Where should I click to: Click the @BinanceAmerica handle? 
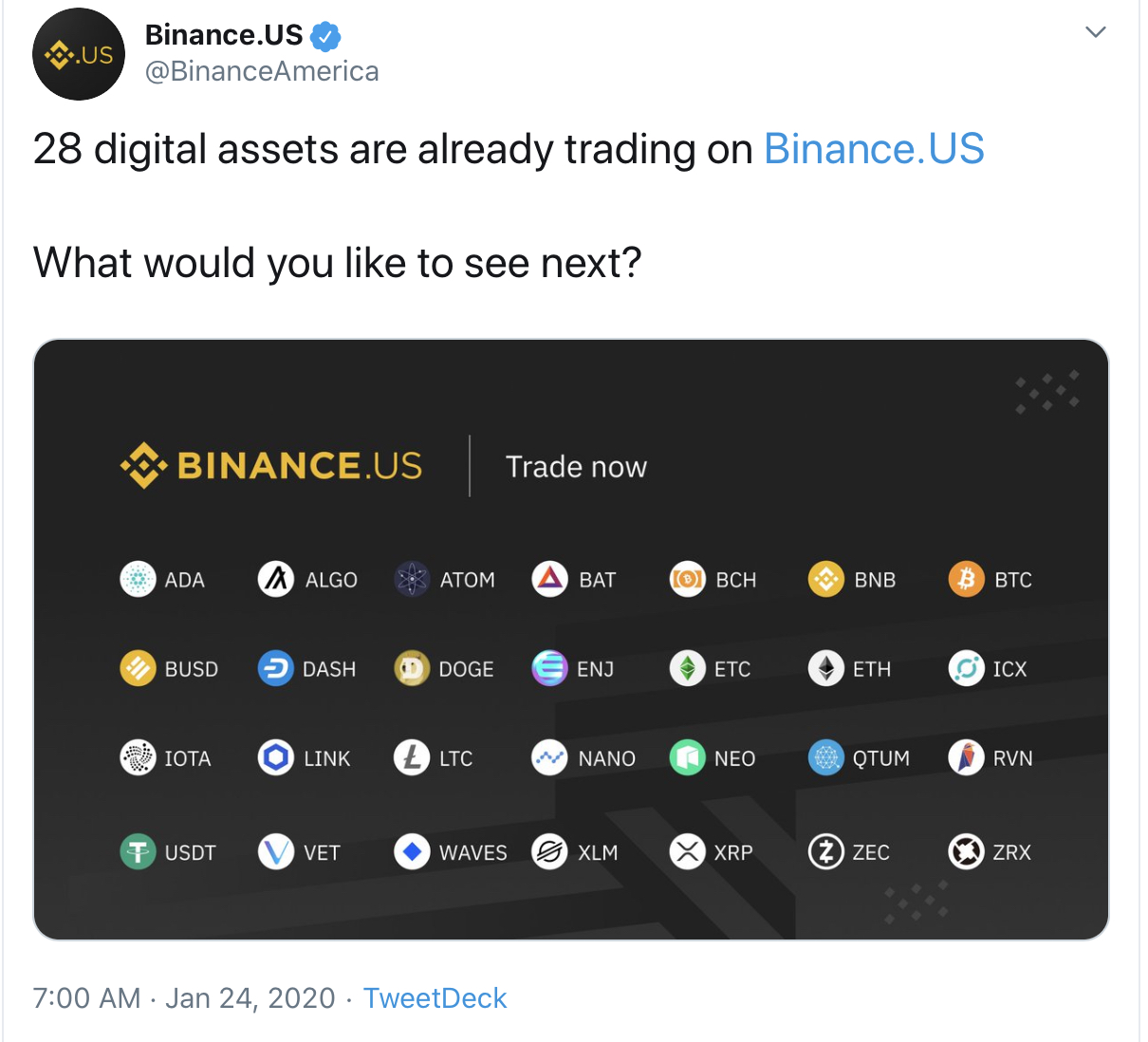262,71
